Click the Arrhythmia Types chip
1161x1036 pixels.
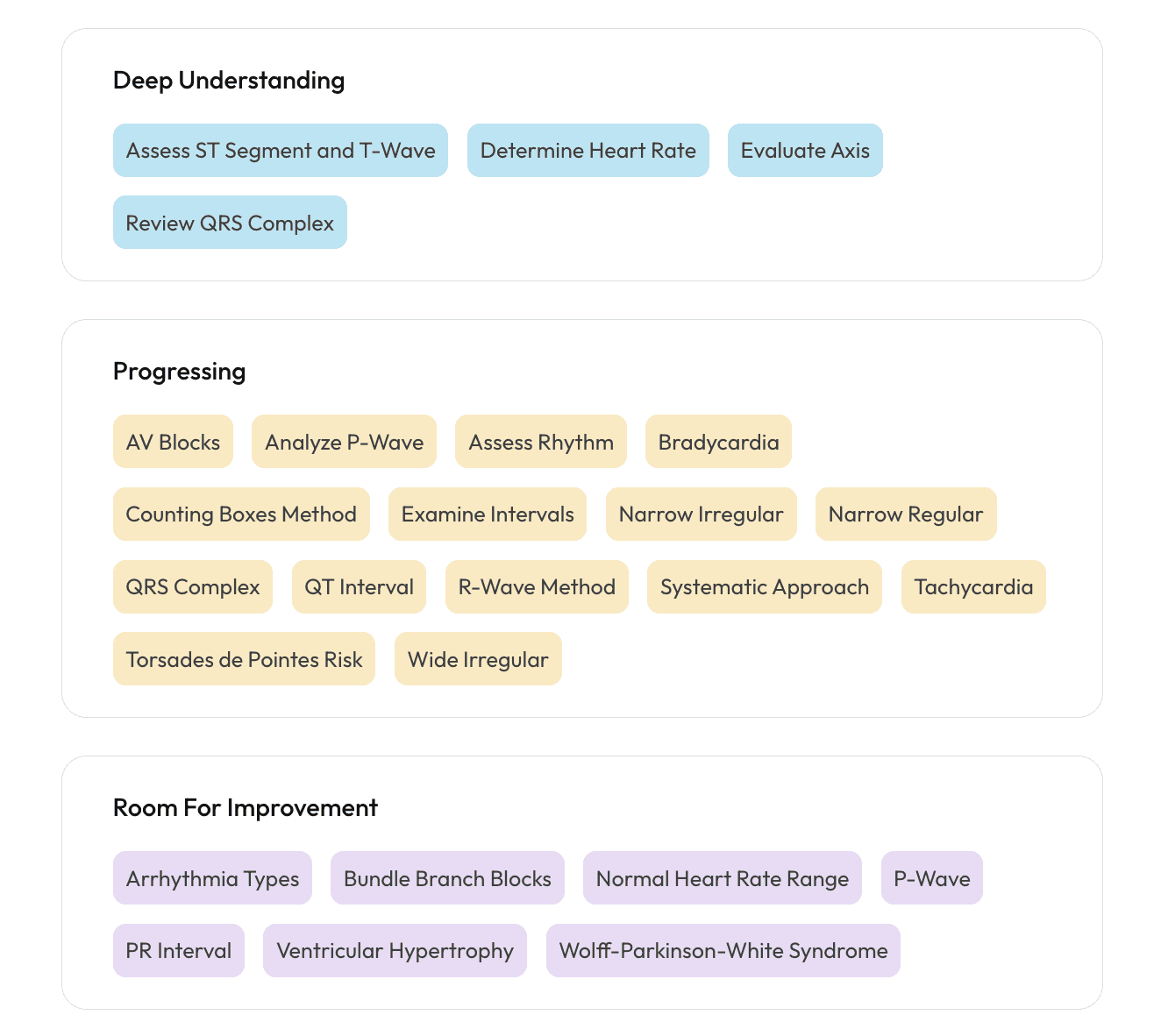(211, 877)
